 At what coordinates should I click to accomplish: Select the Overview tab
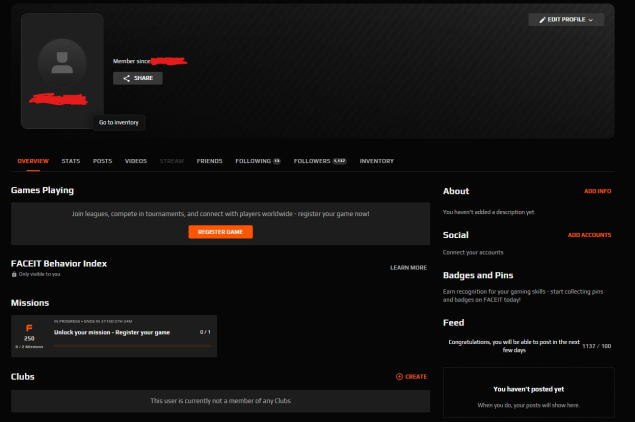pos(33,161)
